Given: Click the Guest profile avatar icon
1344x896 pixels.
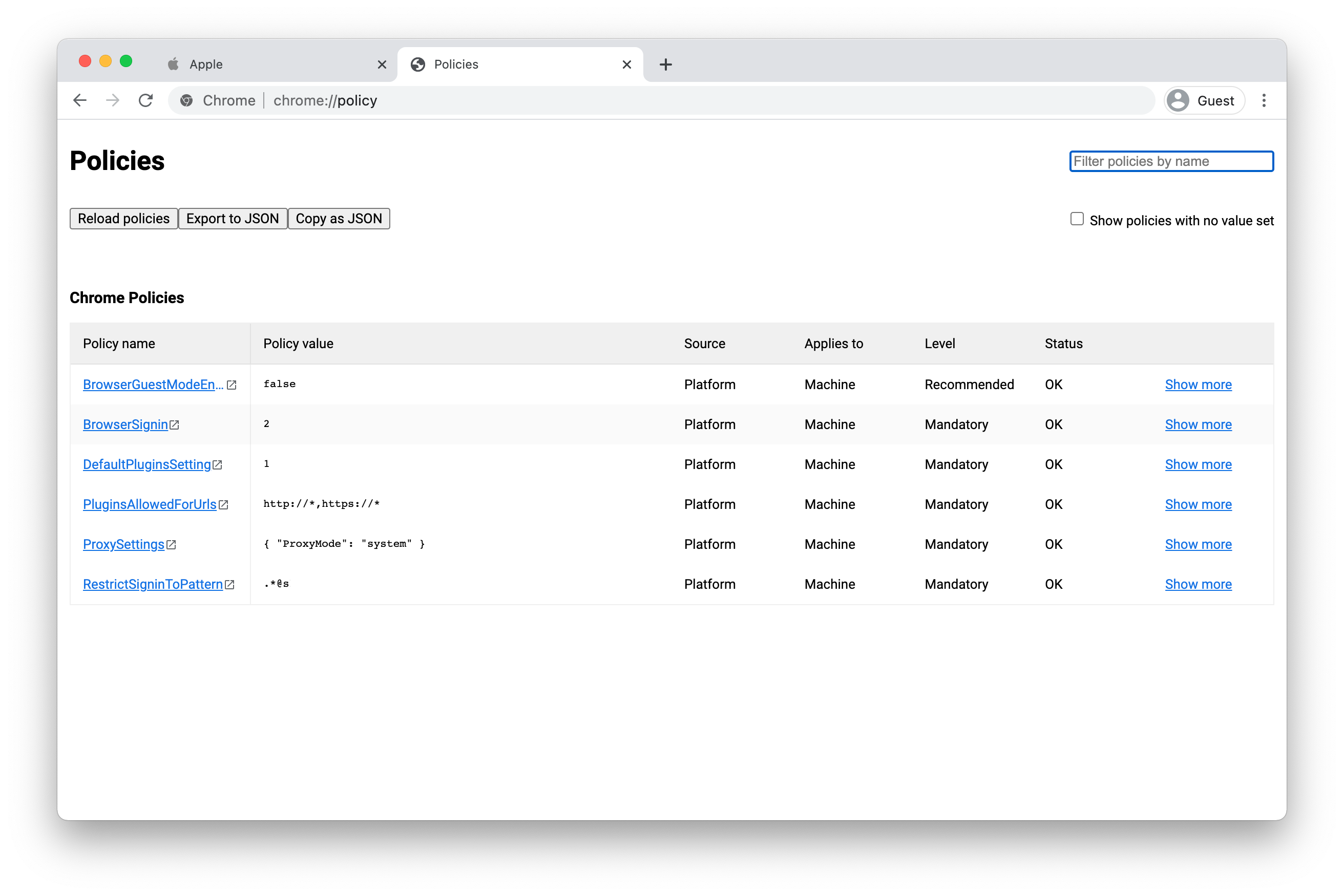Looking at the screenshot, I should coord(1178,100).
